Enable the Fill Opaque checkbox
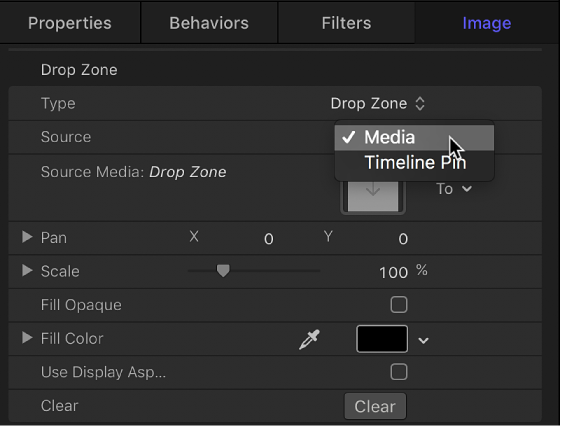Image resolution: width=562 pixels, height=428 pixels. pyautogui.click(x=399, y=305)
